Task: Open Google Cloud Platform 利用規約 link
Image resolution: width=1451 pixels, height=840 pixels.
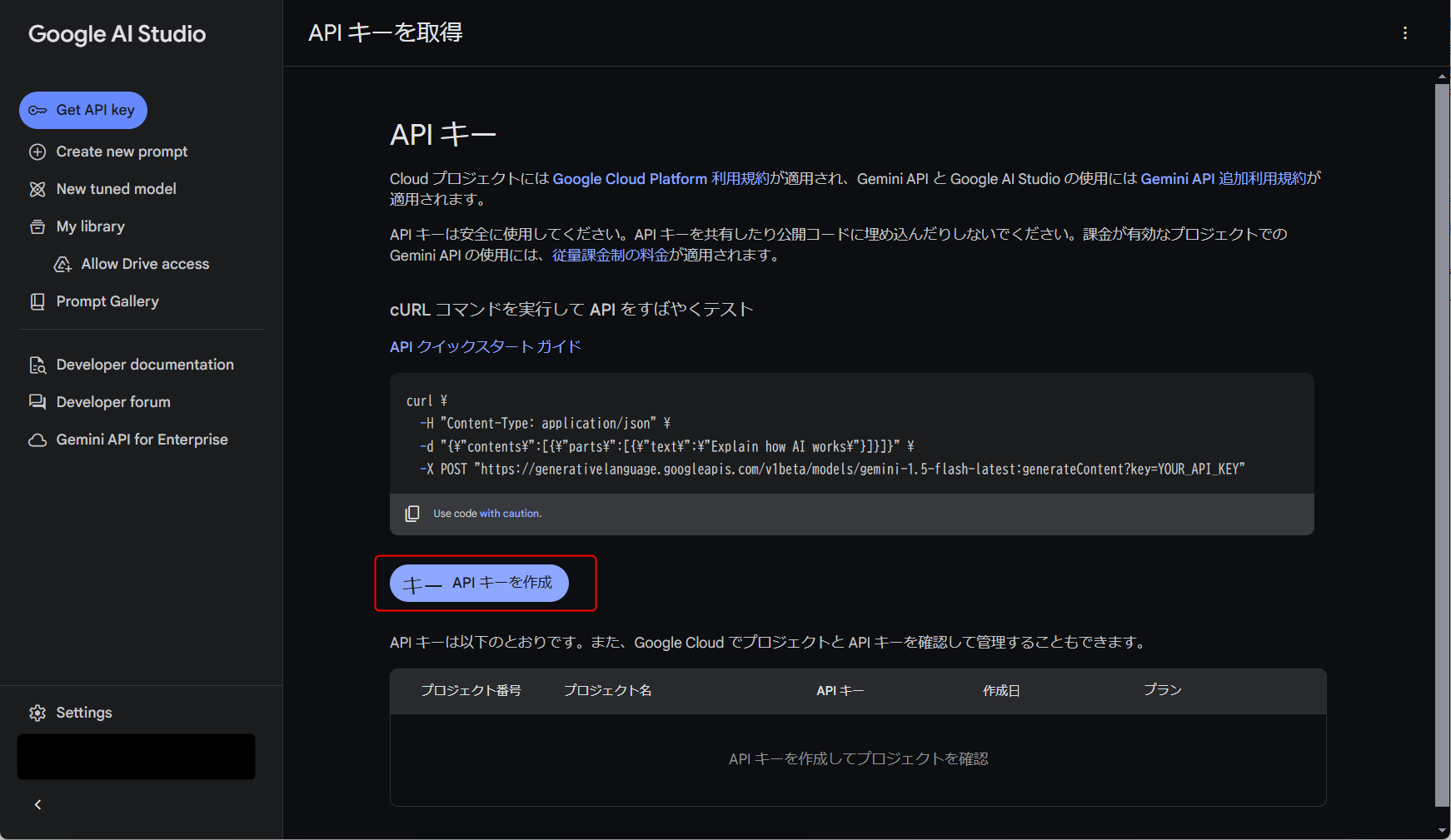Action: point(661,179)
